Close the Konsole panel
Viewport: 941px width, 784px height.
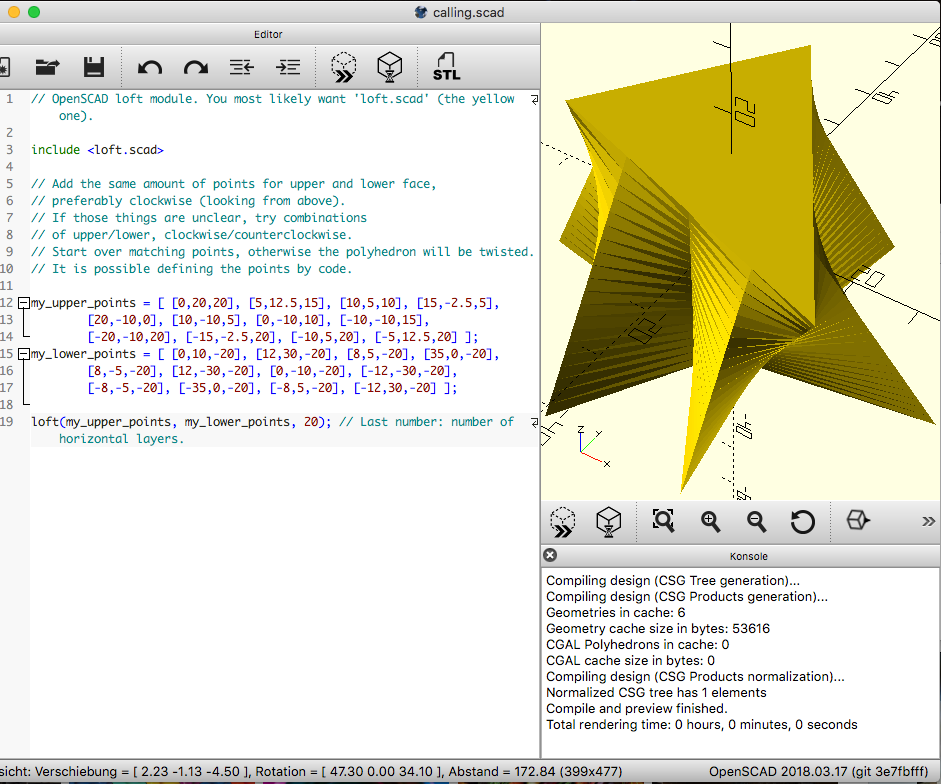pyautogui.click(x=550, y=555)
